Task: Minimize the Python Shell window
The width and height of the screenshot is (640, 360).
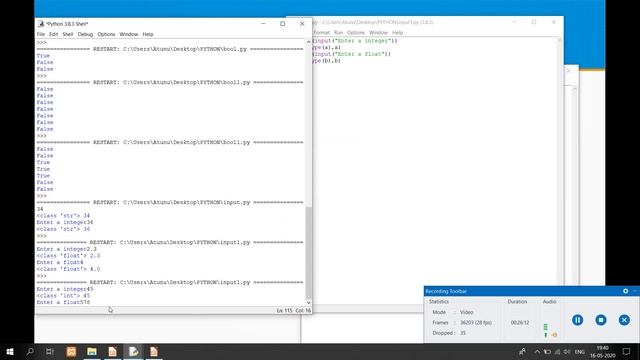Action: point(263,24)
